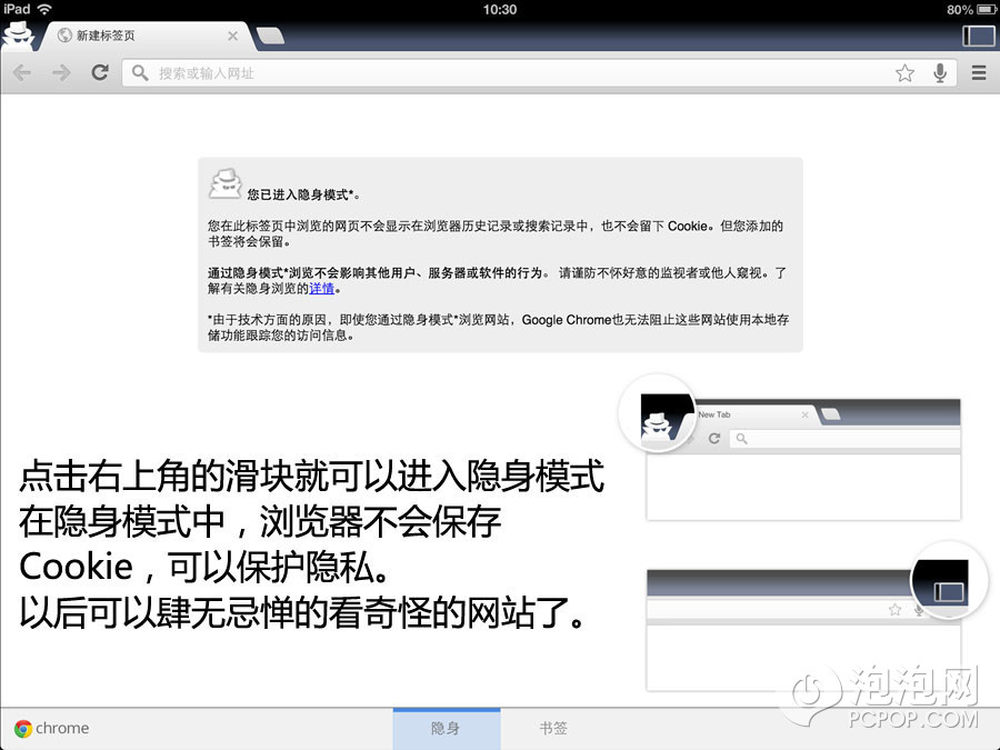Tap the back navigation arrow
The image size is (1000, 750).
[22, 73]
